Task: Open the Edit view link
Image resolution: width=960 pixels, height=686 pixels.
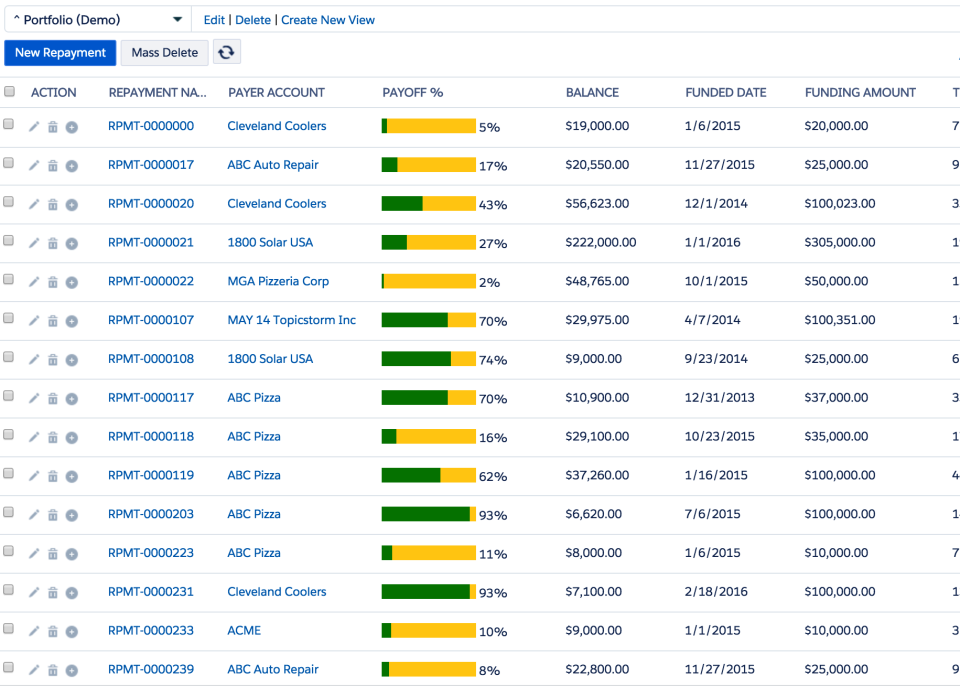Action: pos(214,19)
